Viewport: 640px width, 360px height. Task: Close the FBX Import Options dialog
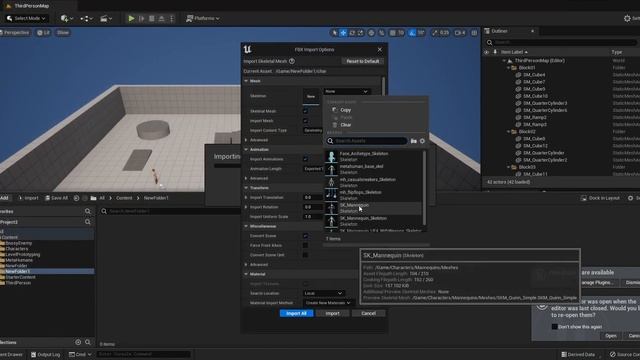(380, 50)
